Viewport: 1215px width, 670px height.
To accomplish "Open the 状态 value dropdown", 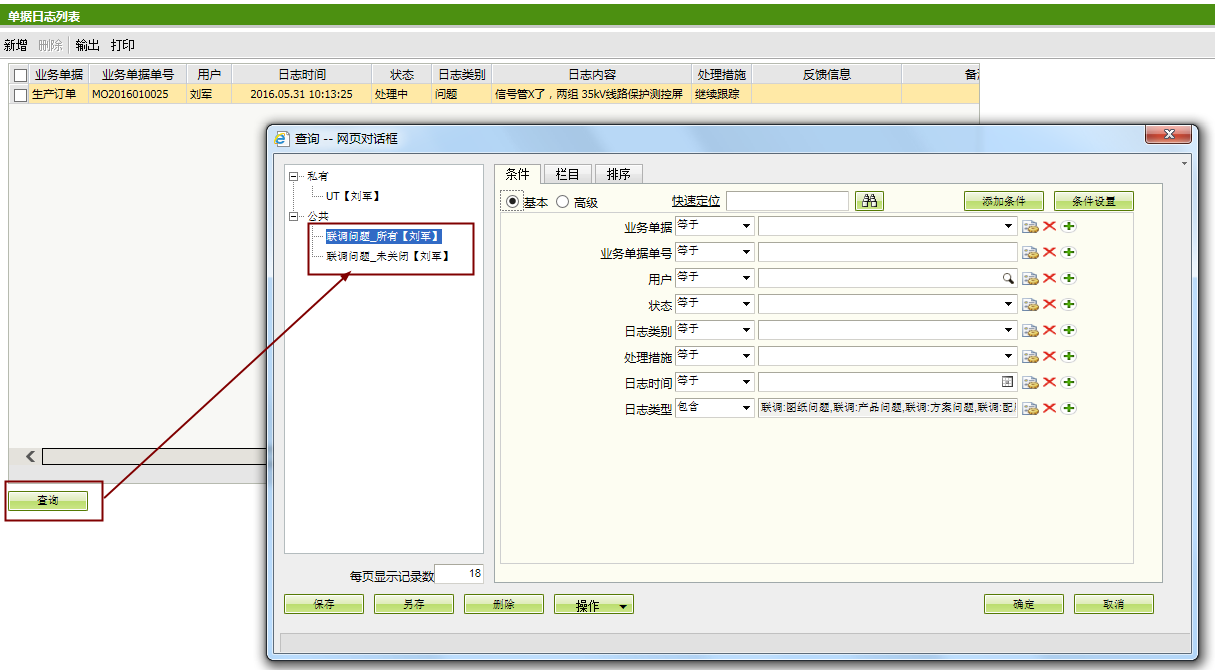I will [x=1008, y=304].
